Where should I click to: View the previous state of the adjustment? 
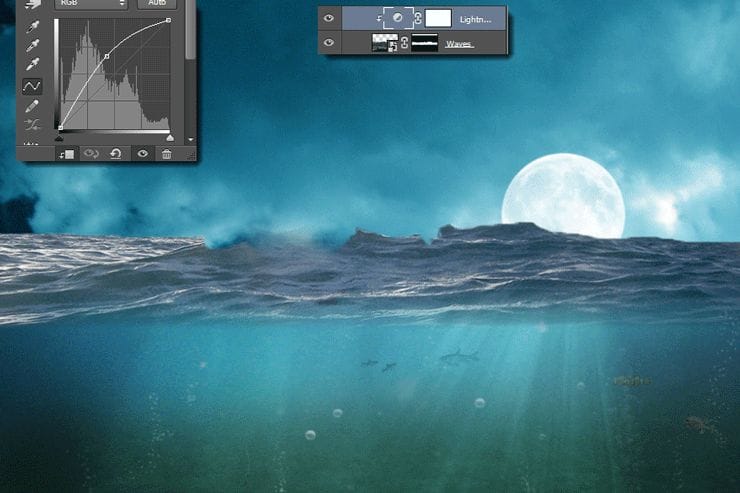pos(91,153)
